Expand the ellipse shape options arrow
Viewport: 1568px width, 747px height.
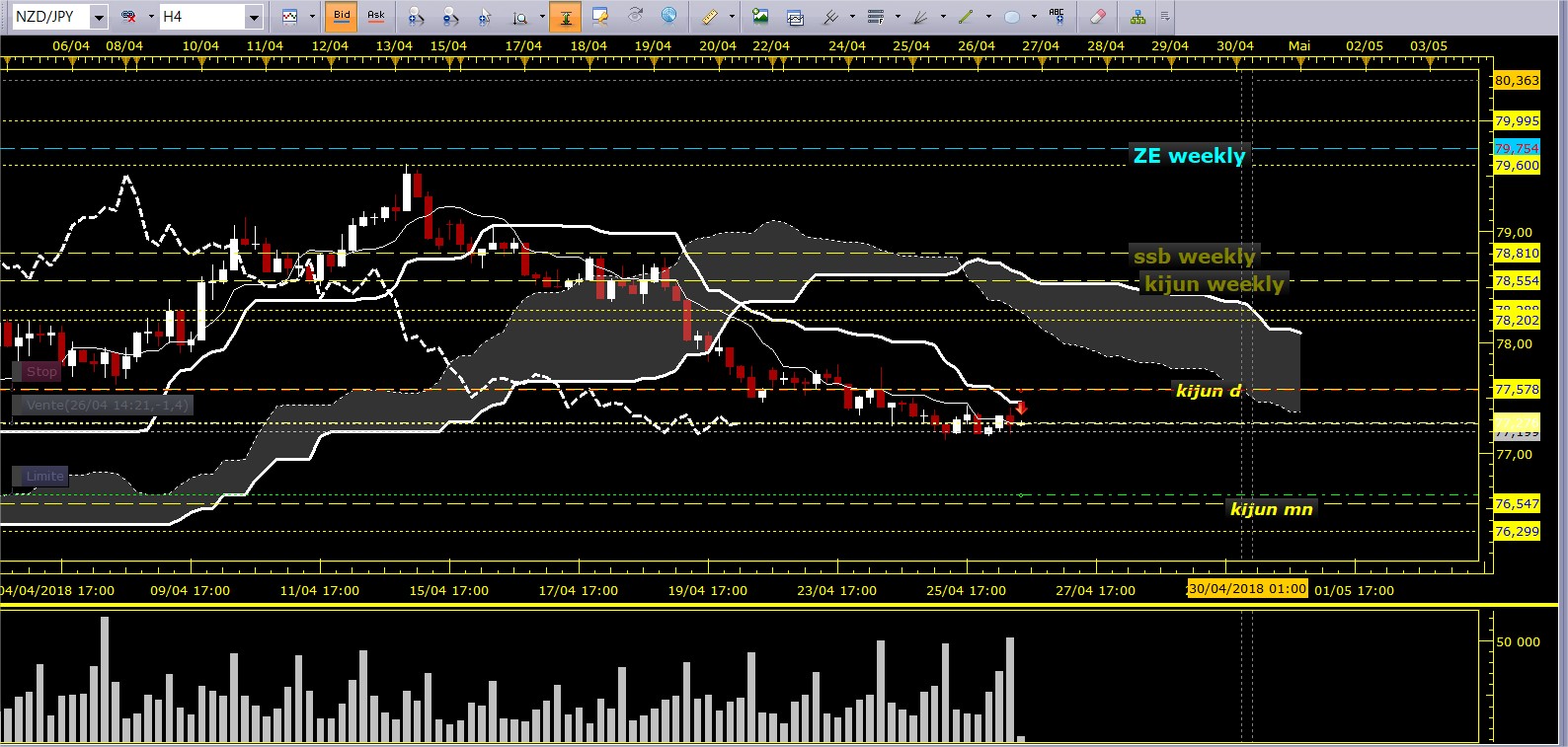click(x=1034, y=17)
